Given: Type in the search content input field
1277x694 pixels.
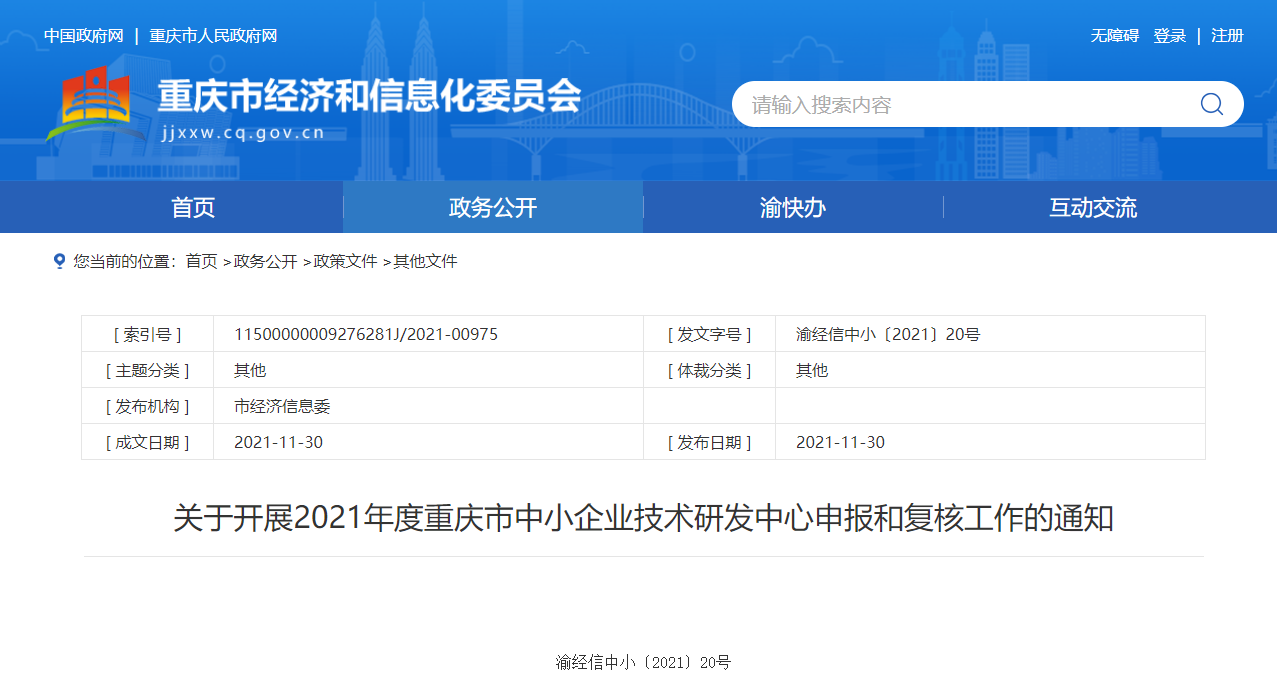Looking at the screenshot, I should (x=960, y=105).
